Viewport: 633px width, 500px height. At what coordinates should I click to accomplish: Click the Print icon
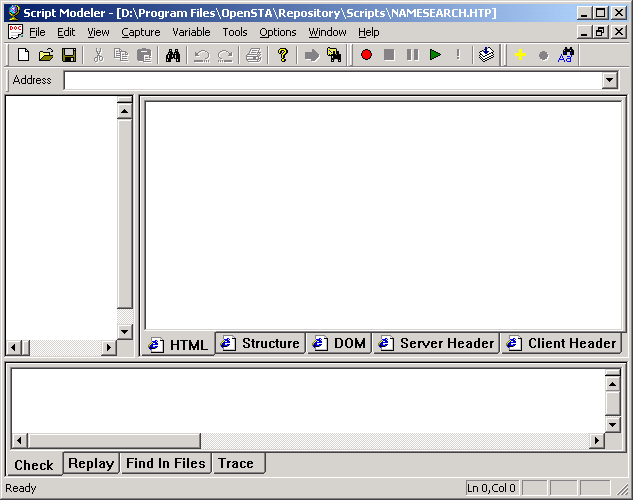(x=254, y=55)
